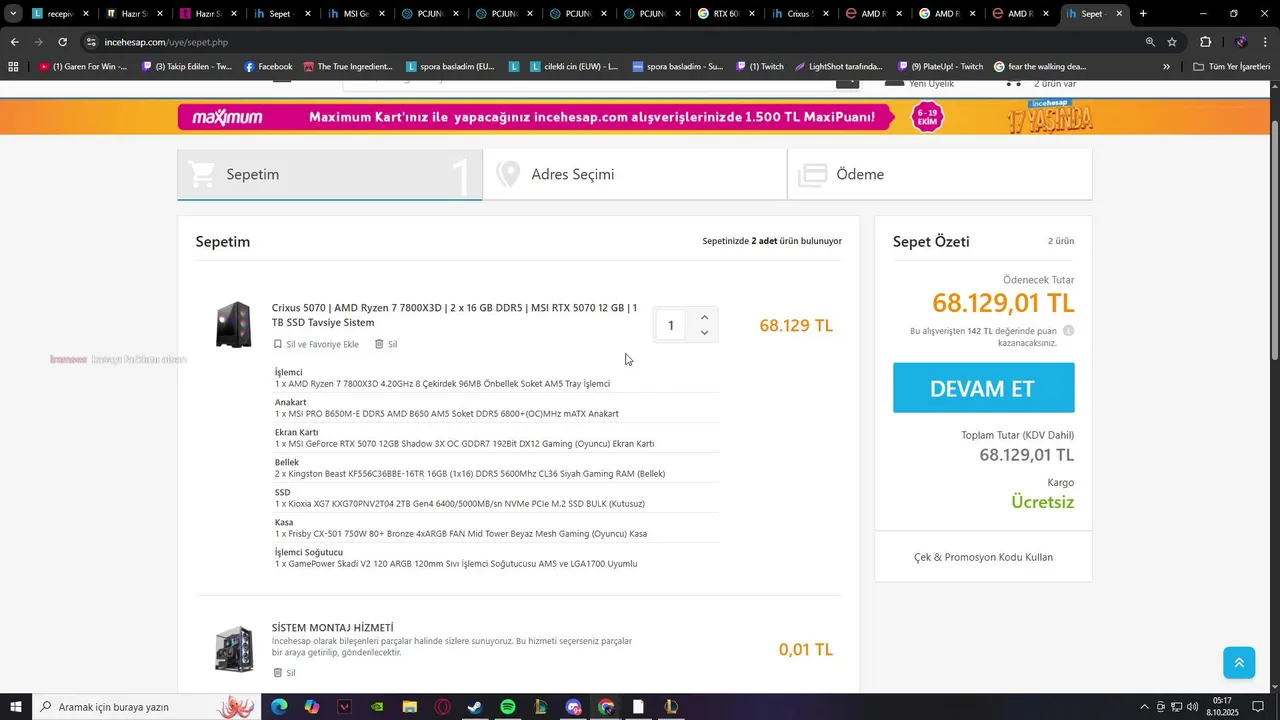The height and width of the screenshot is (720, 1280).
Task: Click the scroll-to-top arrow button
Action: 1239,662
